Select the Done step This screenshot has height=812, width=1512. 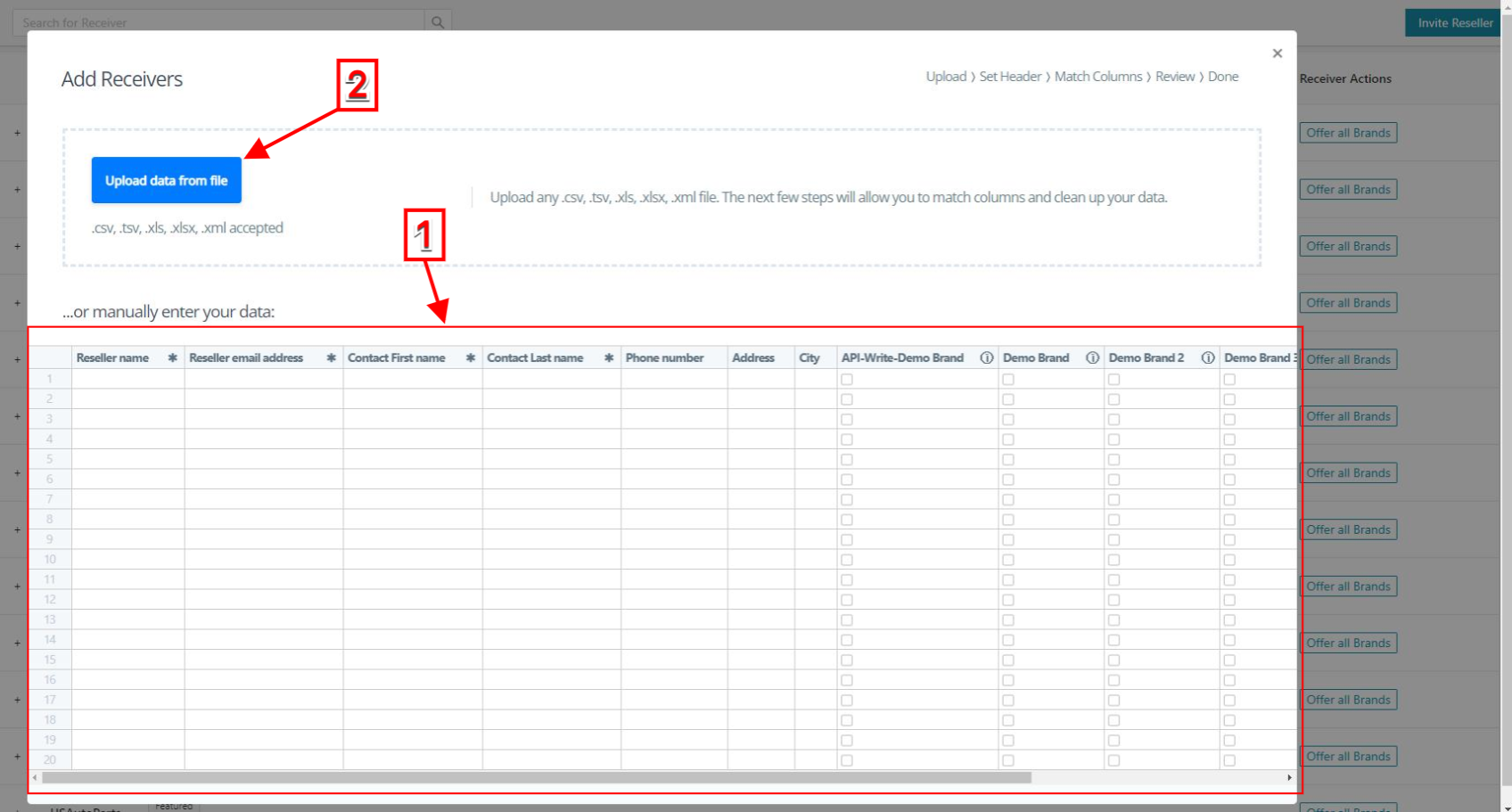[x=1223, y=77]
